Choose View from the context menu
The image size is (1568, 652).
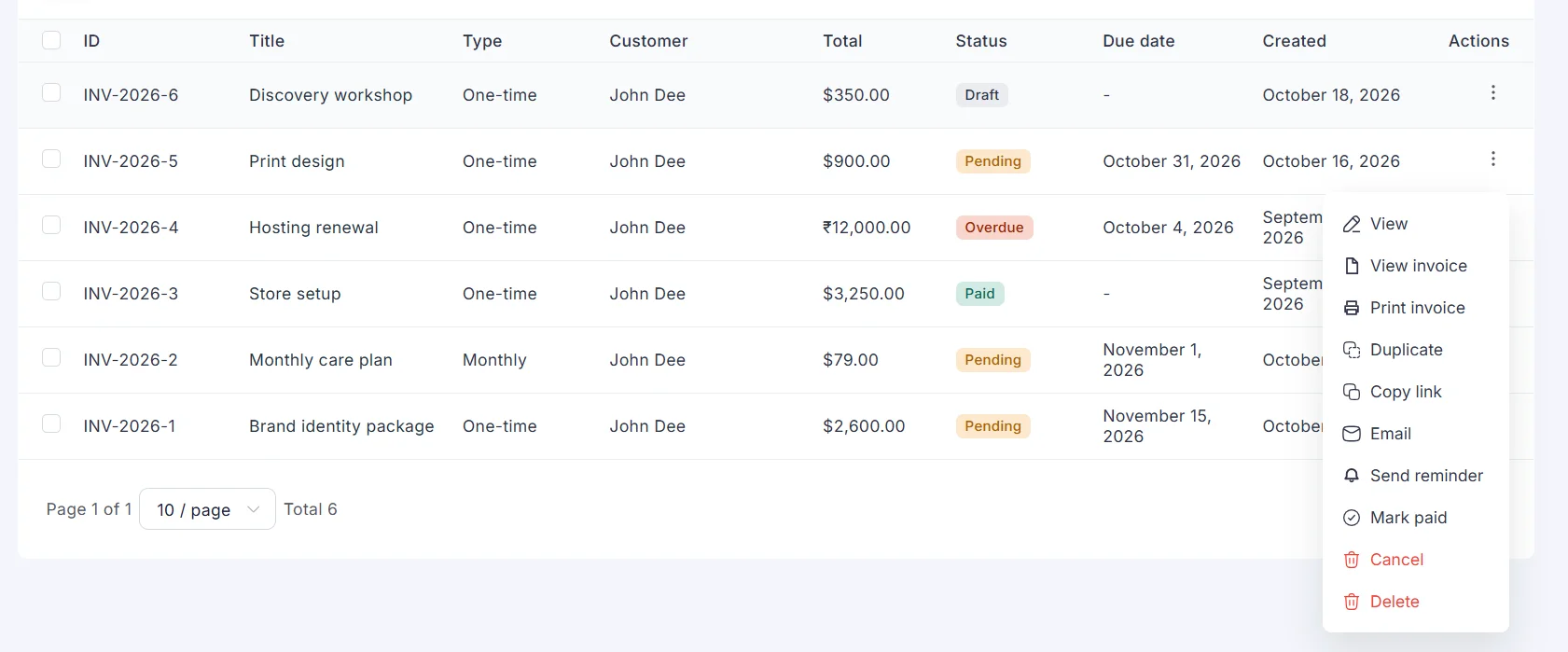1416,224
